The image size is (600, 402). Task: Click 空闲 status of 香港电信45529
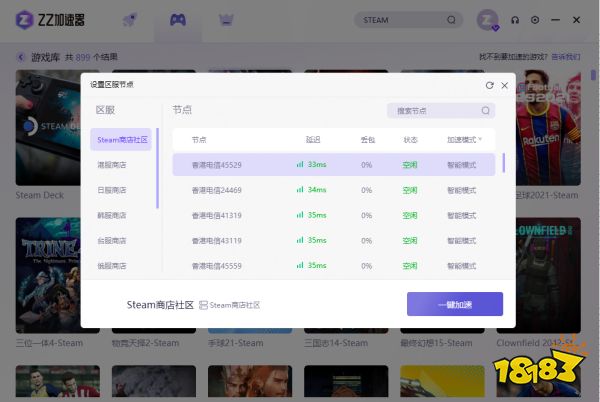410,165
